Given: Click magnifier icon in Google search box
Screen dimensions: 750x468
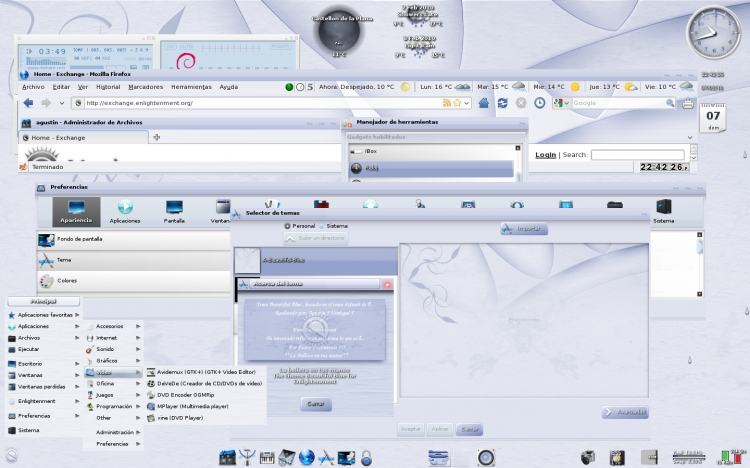Looking at the screenshot, I should click(670, 103).
